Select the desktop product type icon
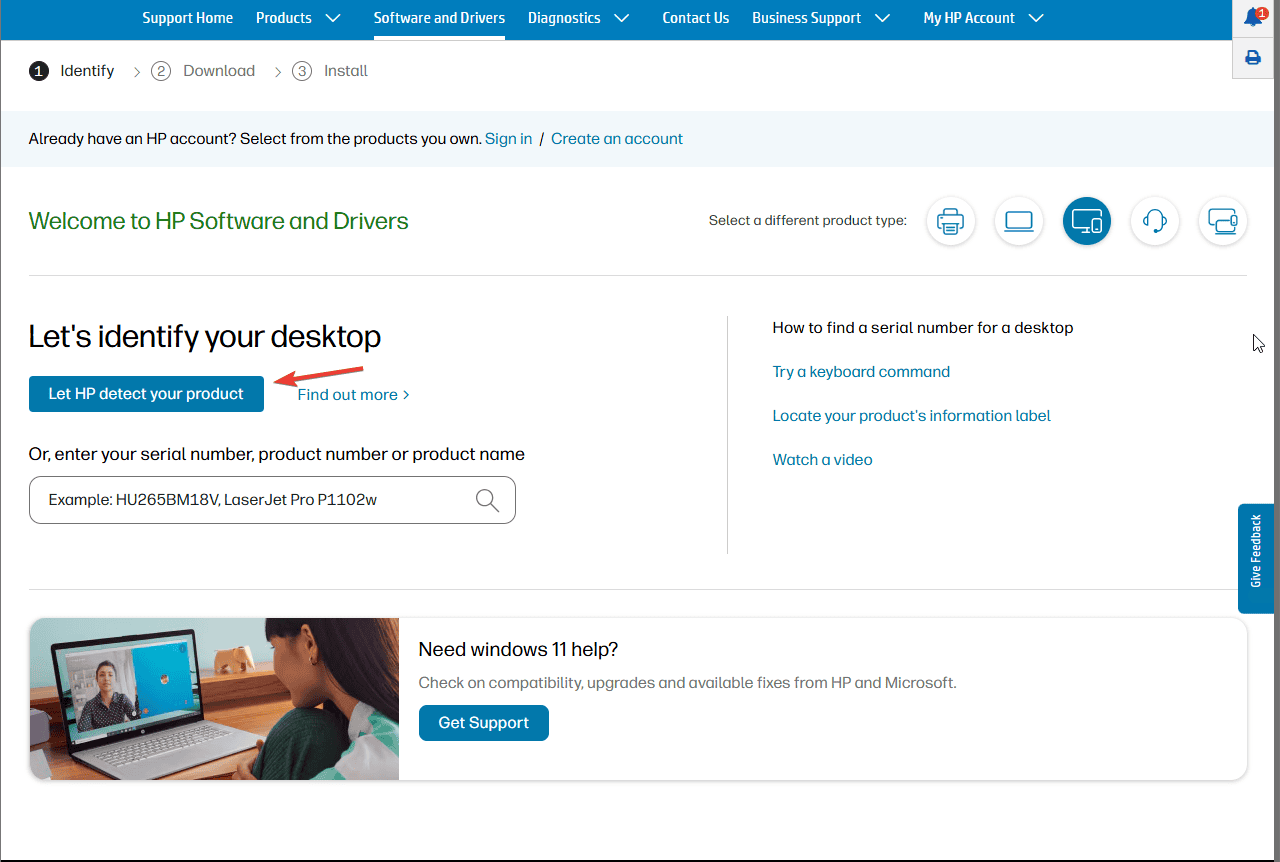Viewport: 1280px width, 862px height. point(1087,221)
